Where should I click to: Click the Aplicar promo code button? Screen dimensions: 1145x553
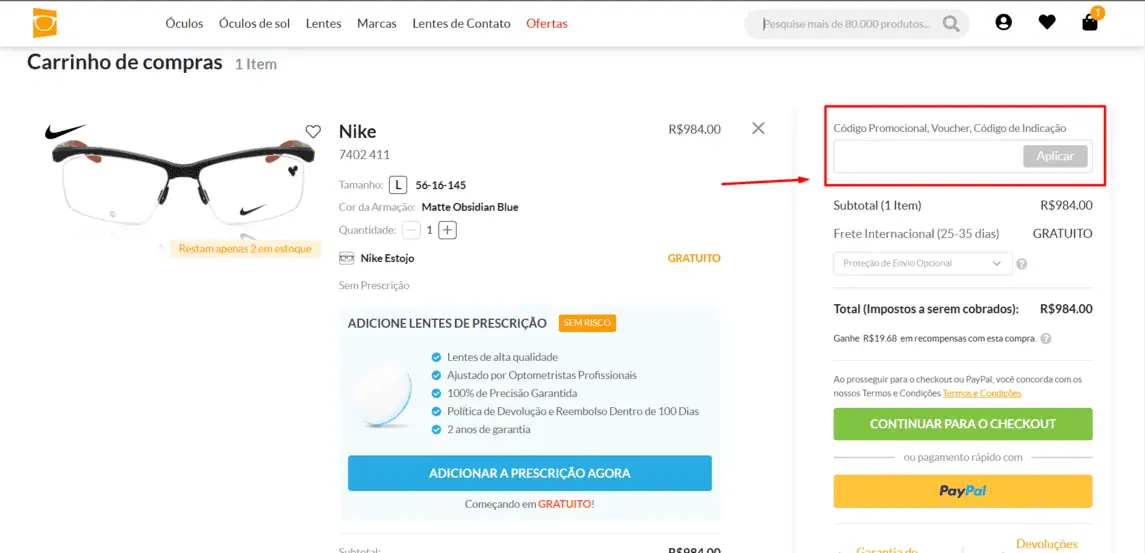(x=1055, y=156)
